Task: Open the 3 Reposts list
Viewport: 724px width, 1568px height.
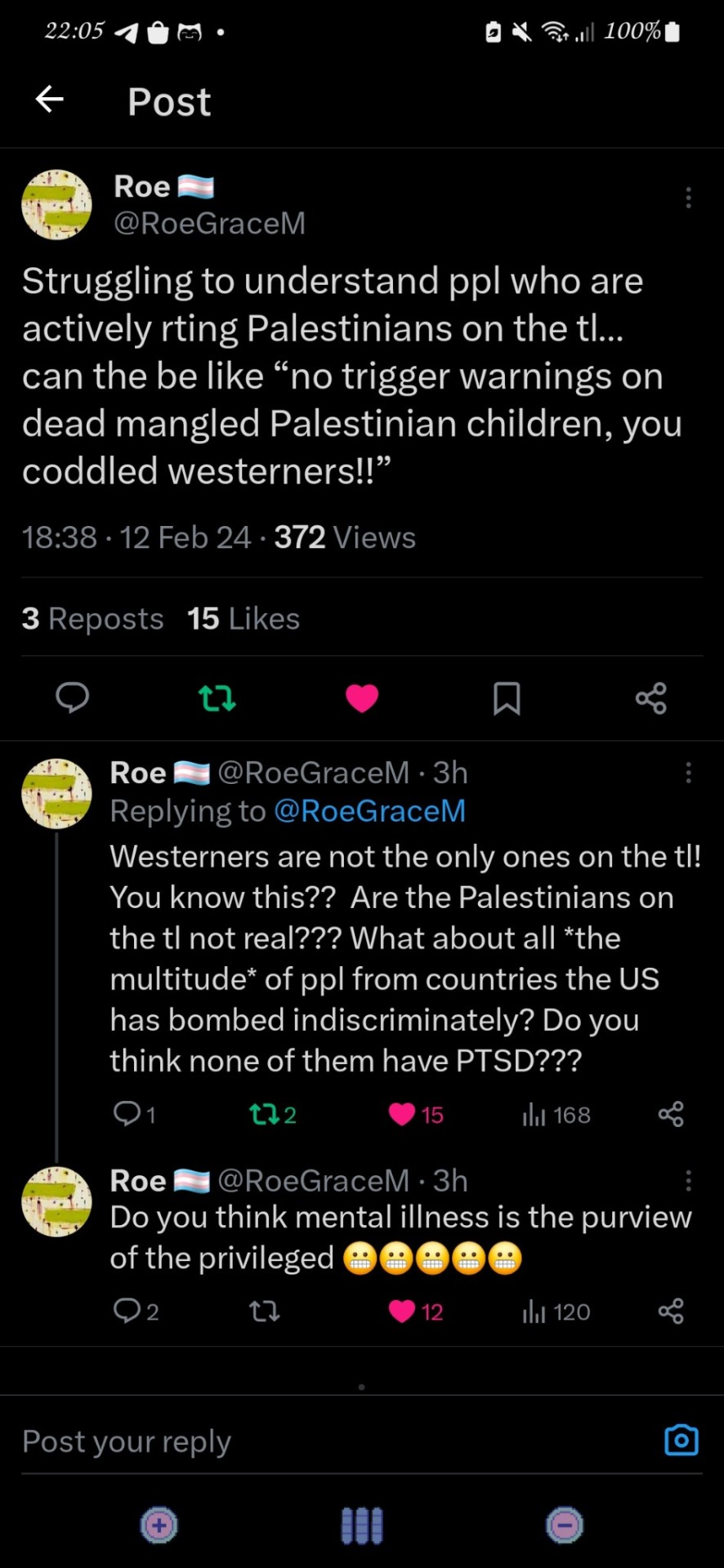Action: pos(92,619)
